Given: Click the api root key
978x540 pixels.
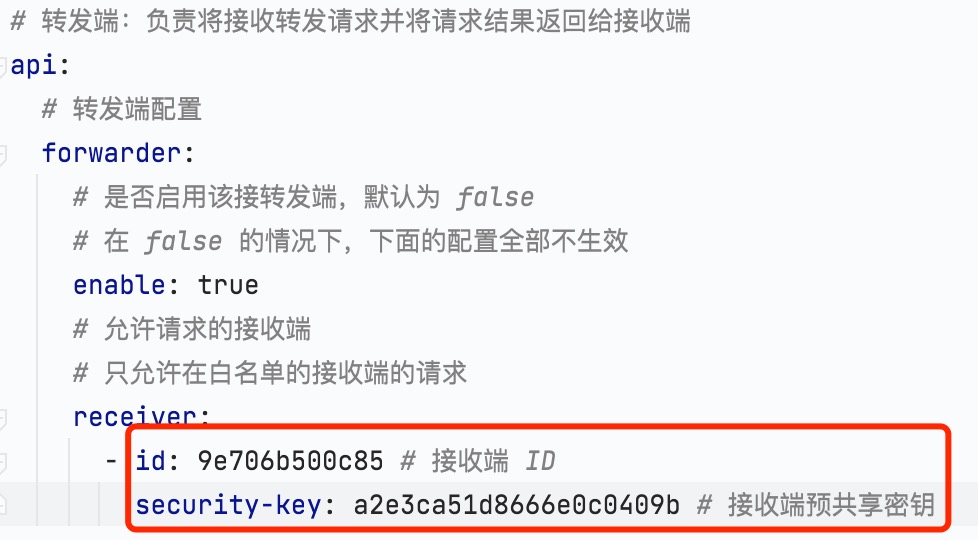Looking at the screenshot, I should click(33, 65).
